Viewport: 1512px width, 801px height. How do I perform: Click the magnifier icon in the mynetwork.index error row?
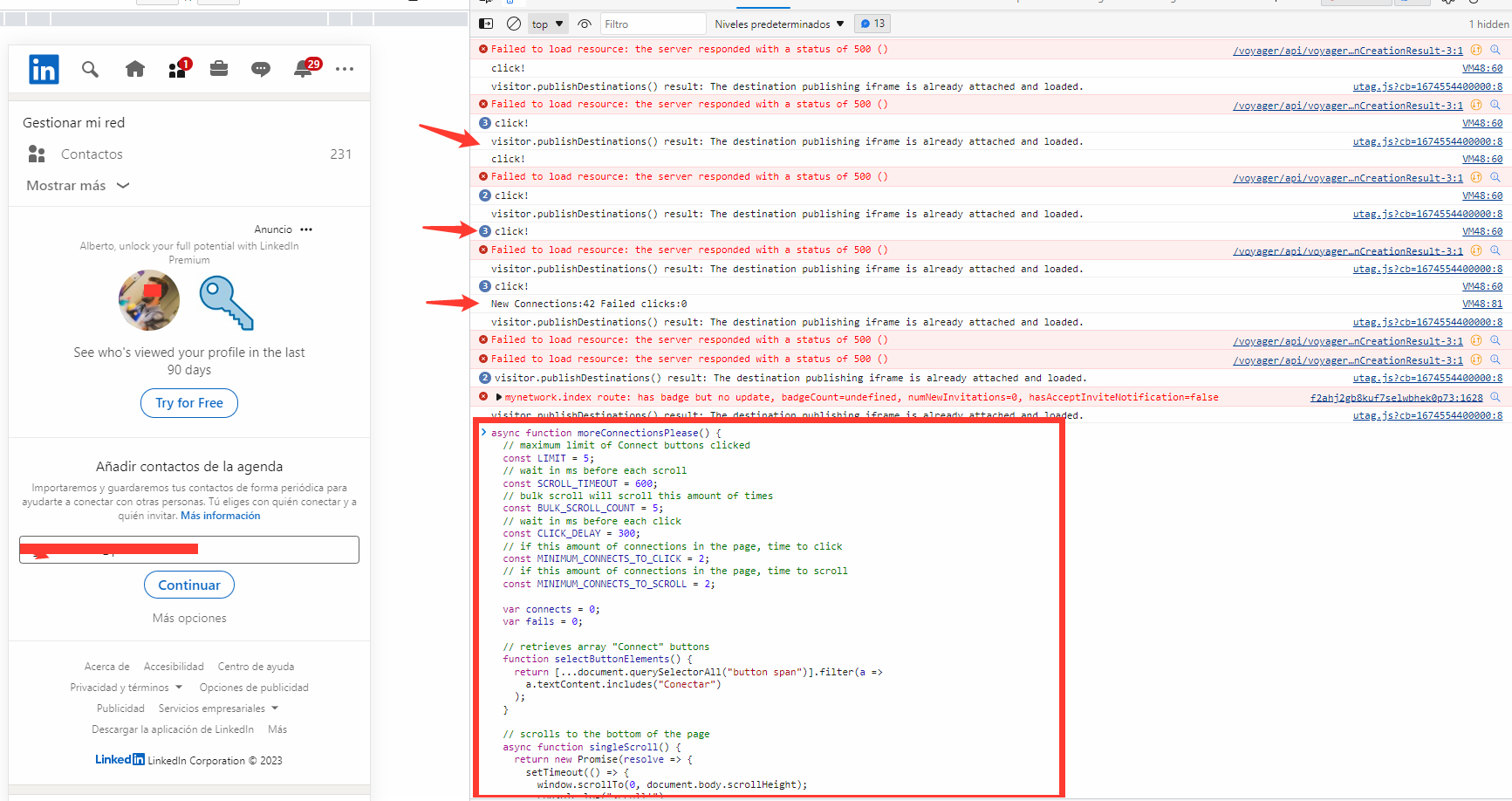click(1495, 397)
